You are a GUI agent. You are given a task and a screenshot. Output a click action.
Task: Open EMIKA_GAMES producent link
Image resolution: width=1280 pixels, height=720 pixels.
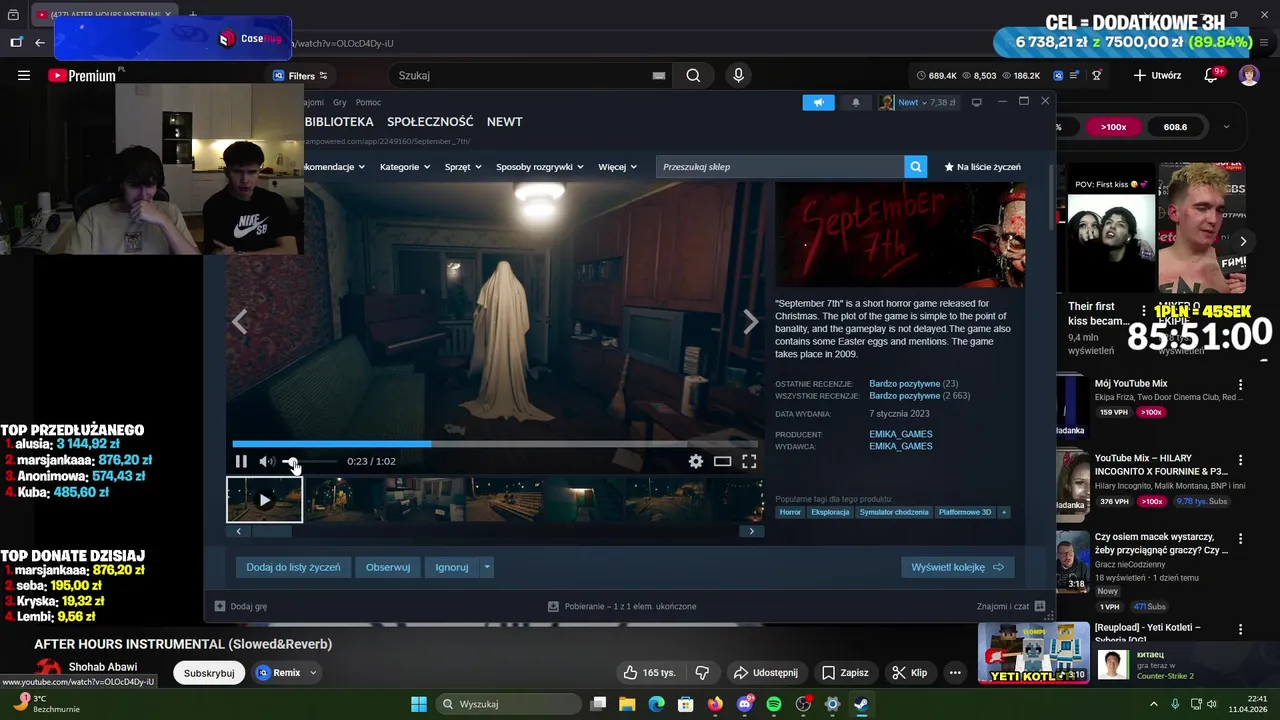pyautogui.click(x=901, y=434)
